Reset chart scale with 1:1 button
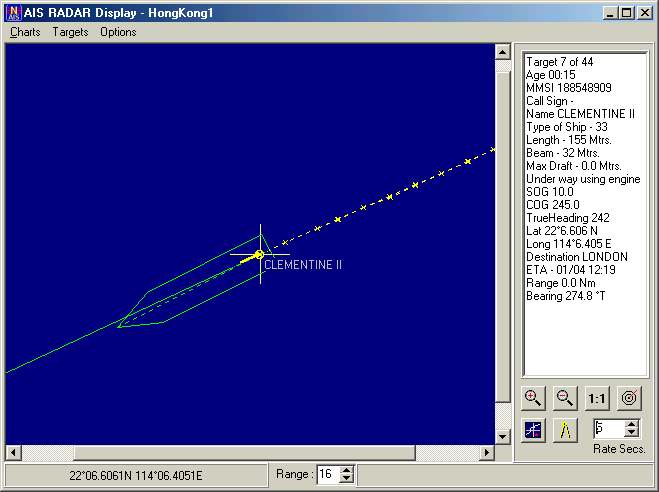The width and height of the screenshot is (659, 492). point(597,398)
